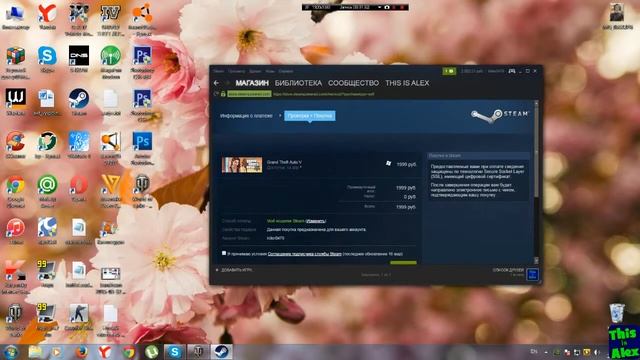Open СПИСОК ДРУЗЕЙ friends list

coord(508,270)
